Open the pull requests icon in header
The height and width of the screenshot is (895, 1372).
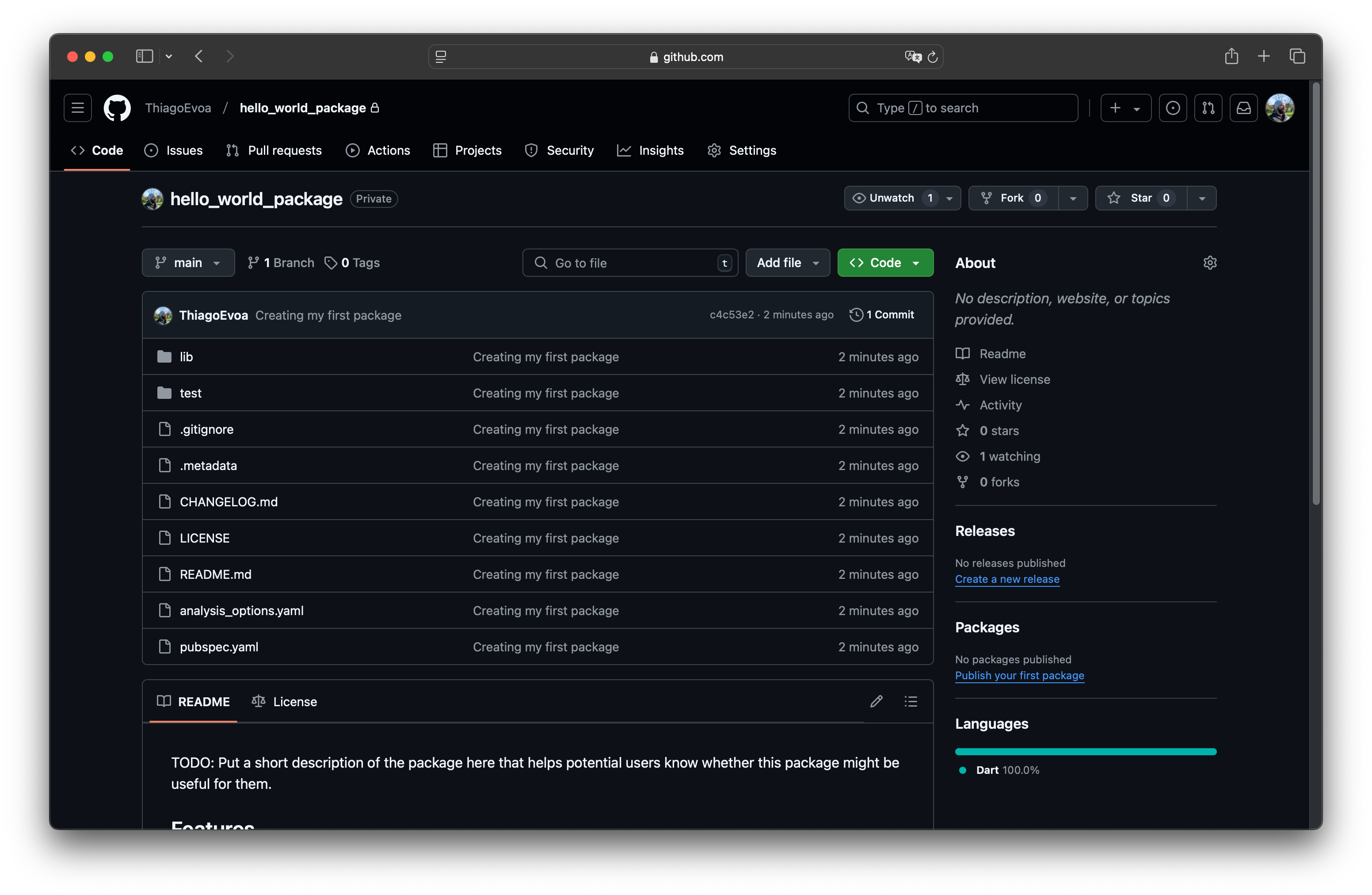pyautogui.click(x=1208, y=108)
